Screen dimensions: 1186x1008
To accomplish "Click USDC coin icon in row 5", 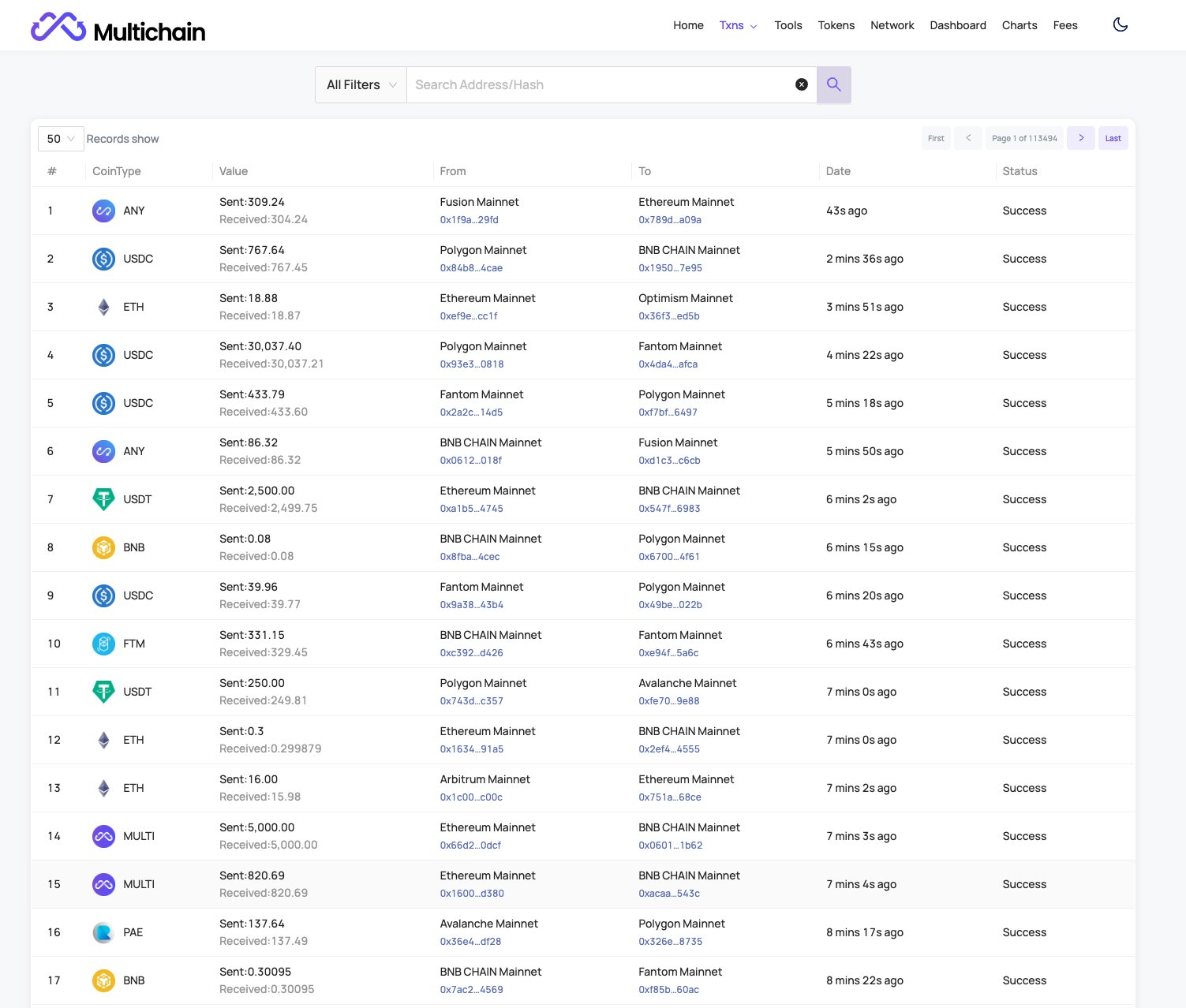I will click(103, 403).
